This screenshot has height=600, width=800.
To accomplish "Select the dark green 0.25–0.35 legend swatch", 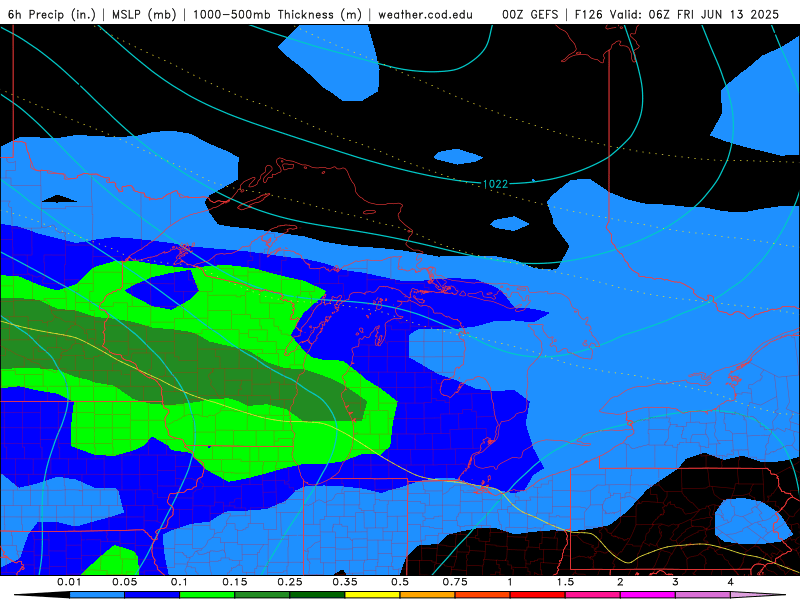I will [x=317, y=595].
